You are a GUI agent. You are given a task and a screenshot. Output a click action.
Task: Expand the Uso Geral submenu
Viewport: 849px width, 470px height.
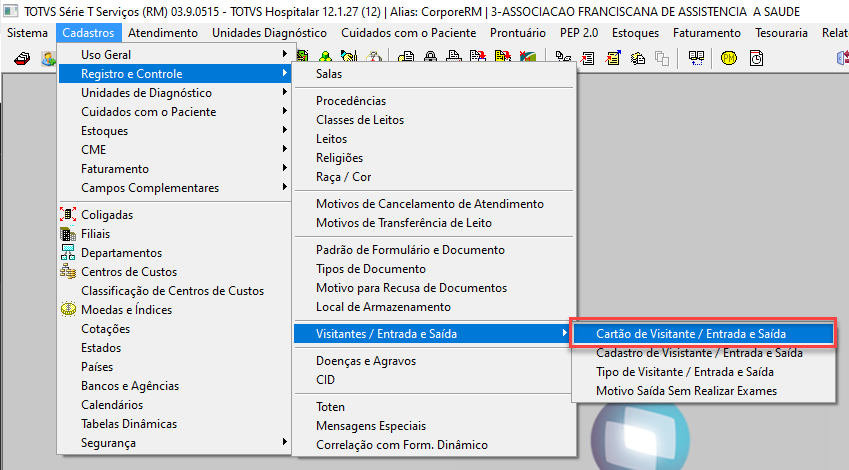click(x=175, y=55)
